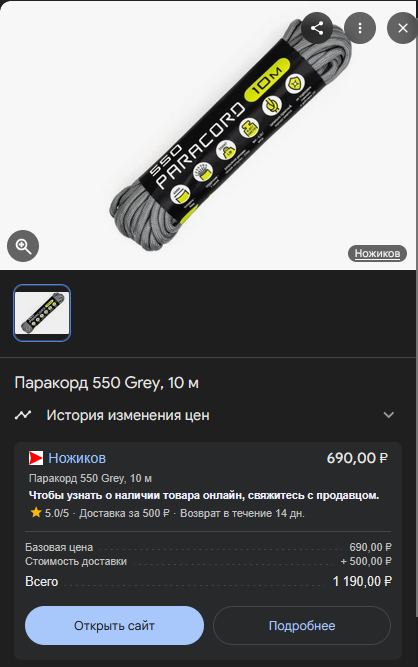Click the product title Паракорд 550 Grey
This screenshot has width=418, height=667.
(x=106, y=383)
